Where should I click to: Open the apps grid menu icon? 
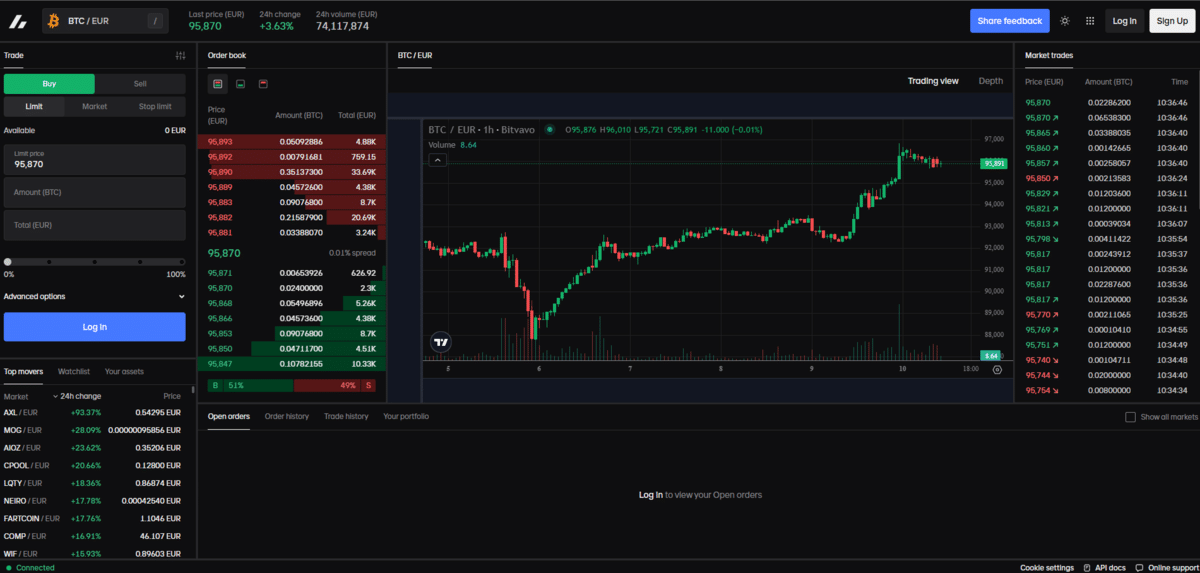[1090, 20]
